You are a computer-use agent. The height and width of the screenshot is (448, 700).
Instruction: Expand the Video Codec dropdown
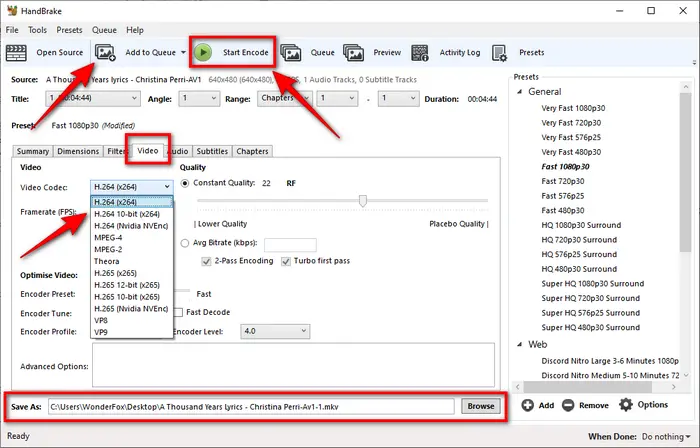click(131, 186)
